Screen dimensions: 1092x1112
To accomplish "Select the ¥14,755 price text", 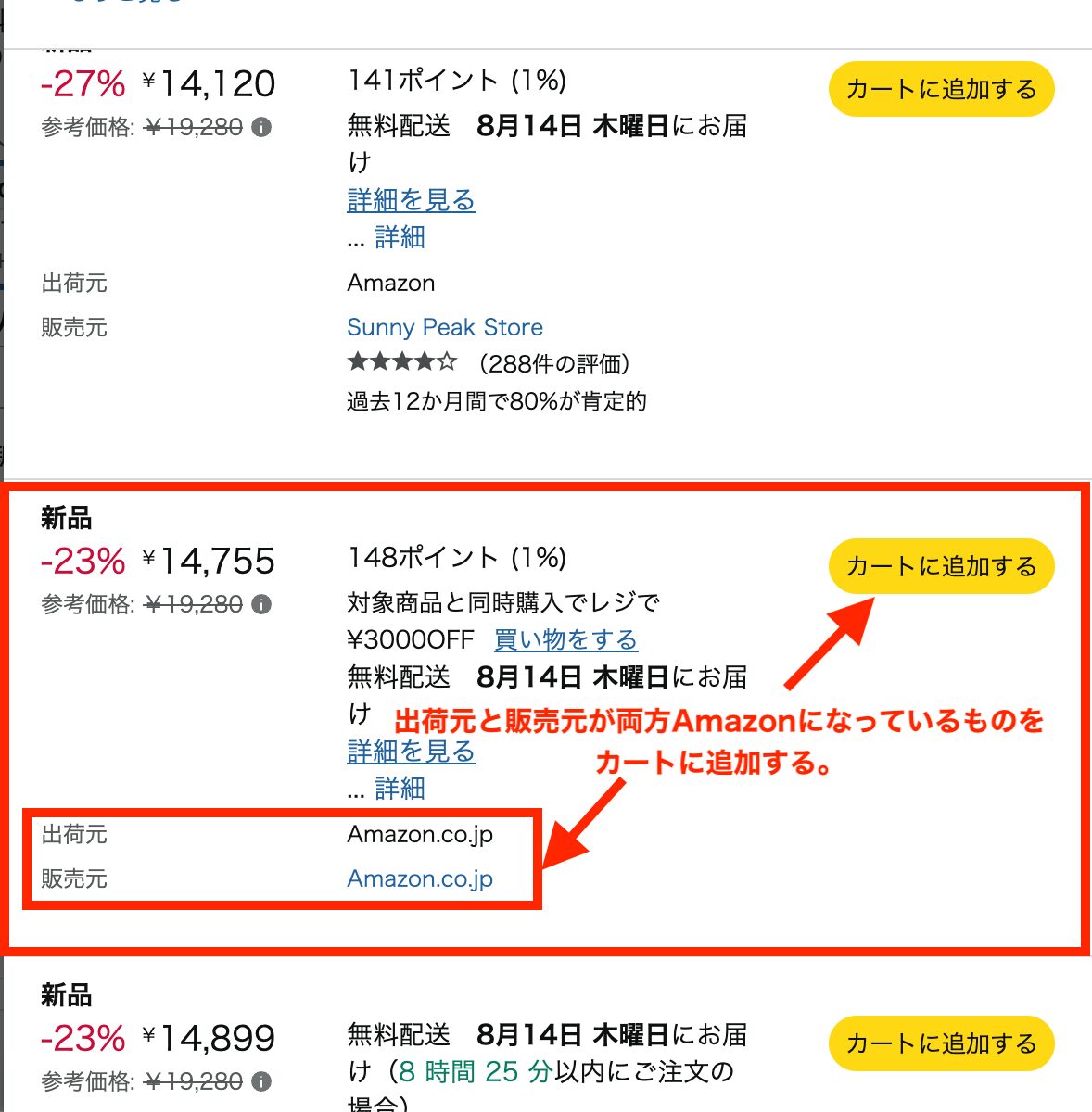I will coord(209,562).
